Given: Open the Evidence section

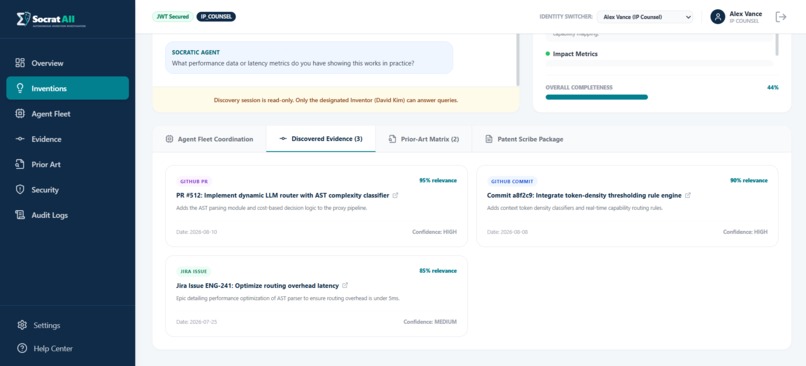Looking at the screenshot, I should (x=67, y=139).
